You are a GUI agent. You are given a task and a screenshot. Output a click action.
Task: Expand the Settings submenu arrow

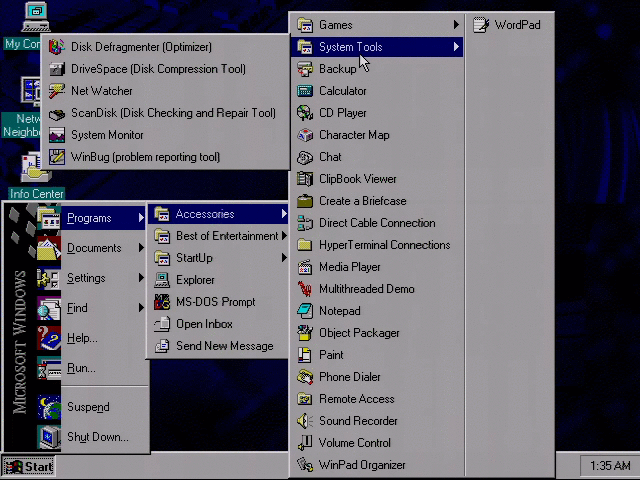[x=141, y=278]
